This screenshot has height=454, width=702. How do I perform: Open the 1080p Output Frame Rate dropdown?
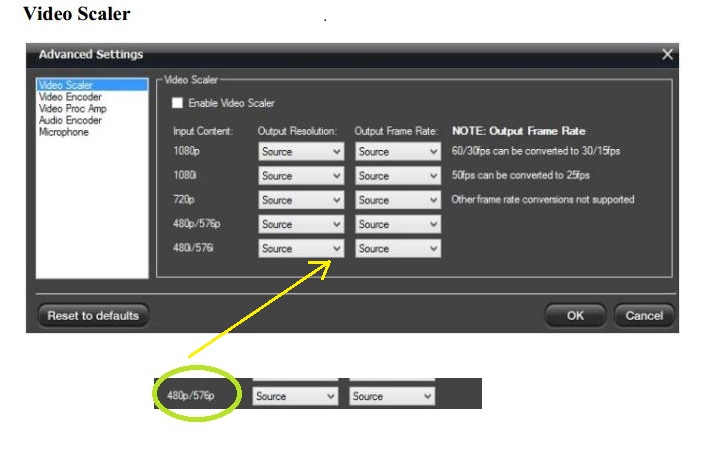[398, 152]
